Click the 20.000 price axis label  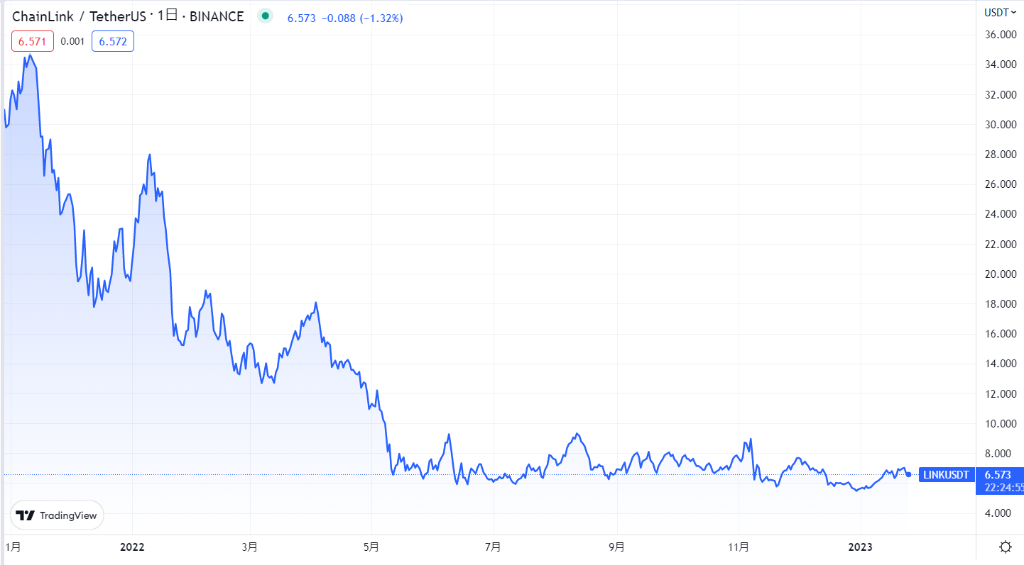(1000, 274)
